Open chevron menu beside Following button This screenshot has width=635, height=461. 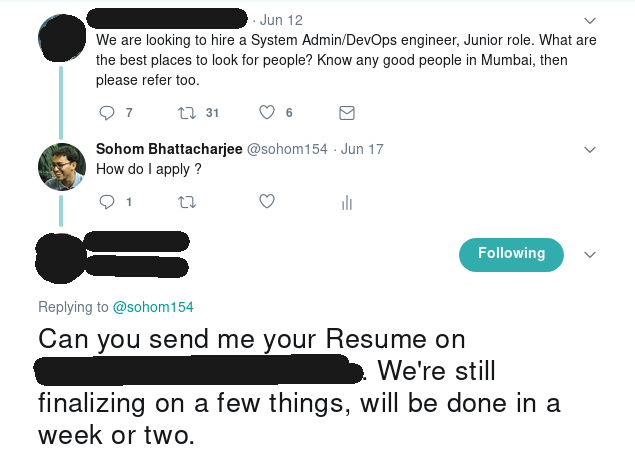click(x=590, y=254)
